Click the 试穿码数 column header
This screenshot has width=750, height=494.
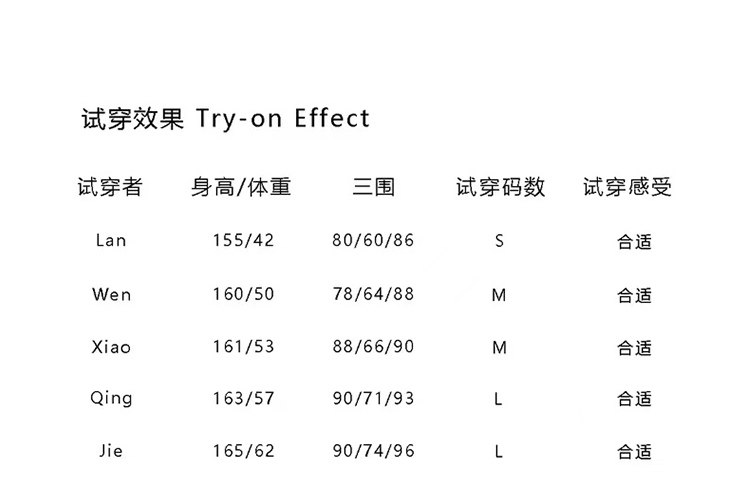tap(500, 187)
